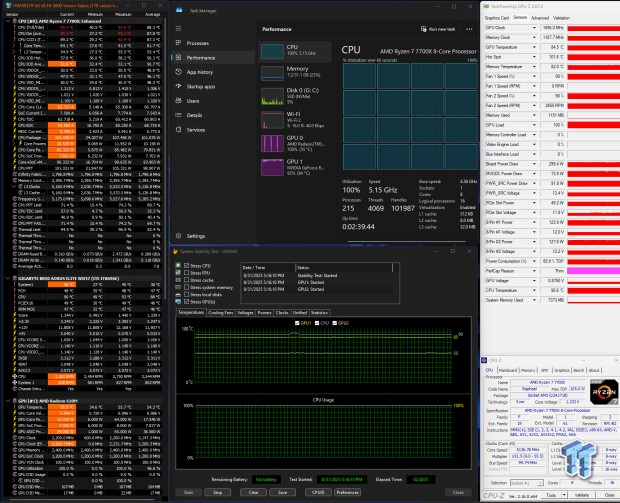Open Tools dropdown arrow in CPU-Z
This screenshot has width=620, height=503.
[564, 495]
